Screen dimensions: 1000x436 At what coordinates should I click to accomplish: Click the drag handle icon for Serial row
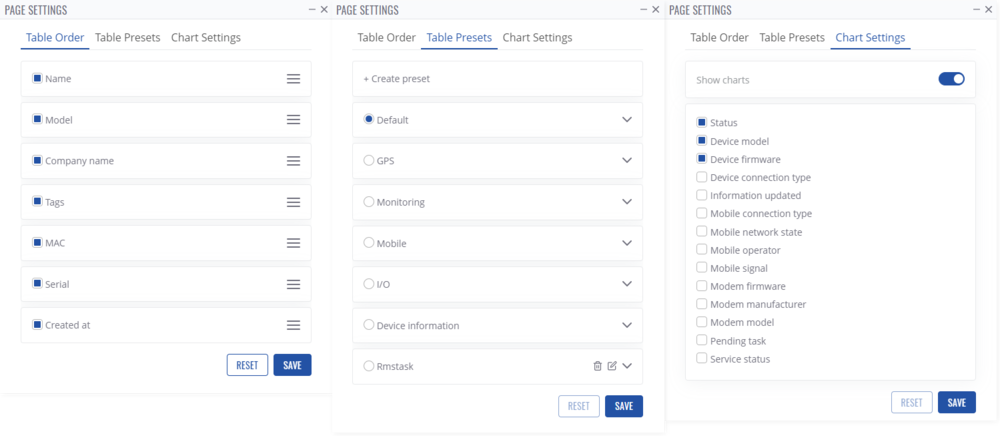tap(293, 284)
